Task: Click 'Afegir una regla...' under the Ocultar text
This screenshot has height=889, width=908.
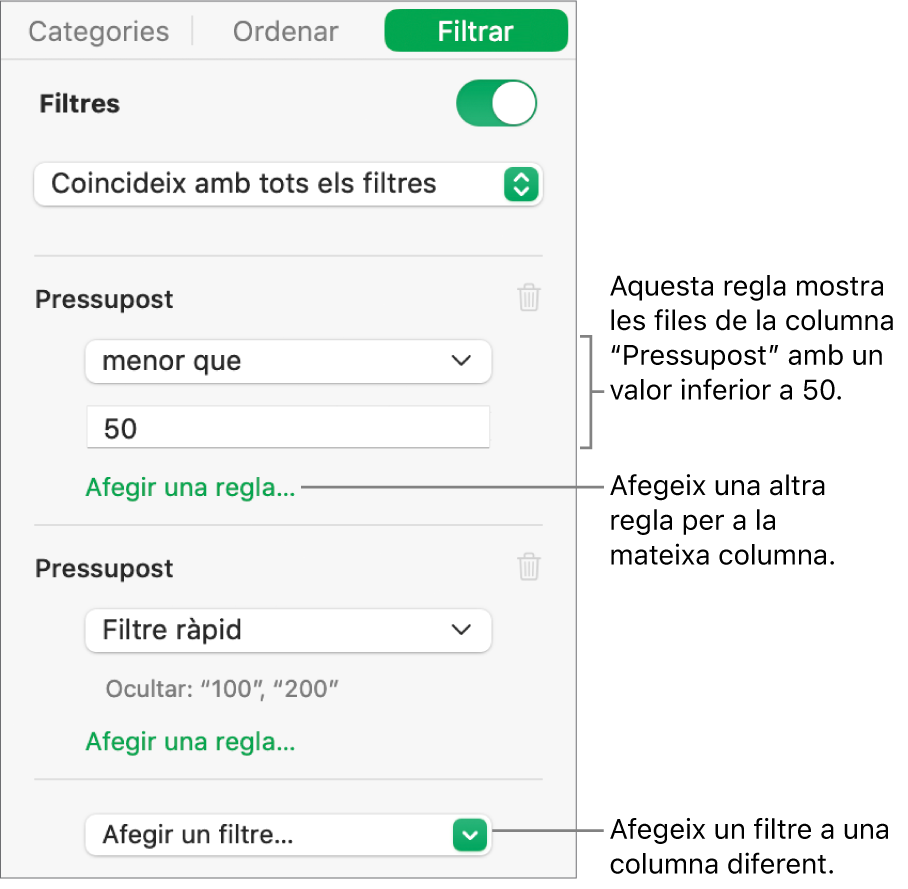Action: point(191,741)
